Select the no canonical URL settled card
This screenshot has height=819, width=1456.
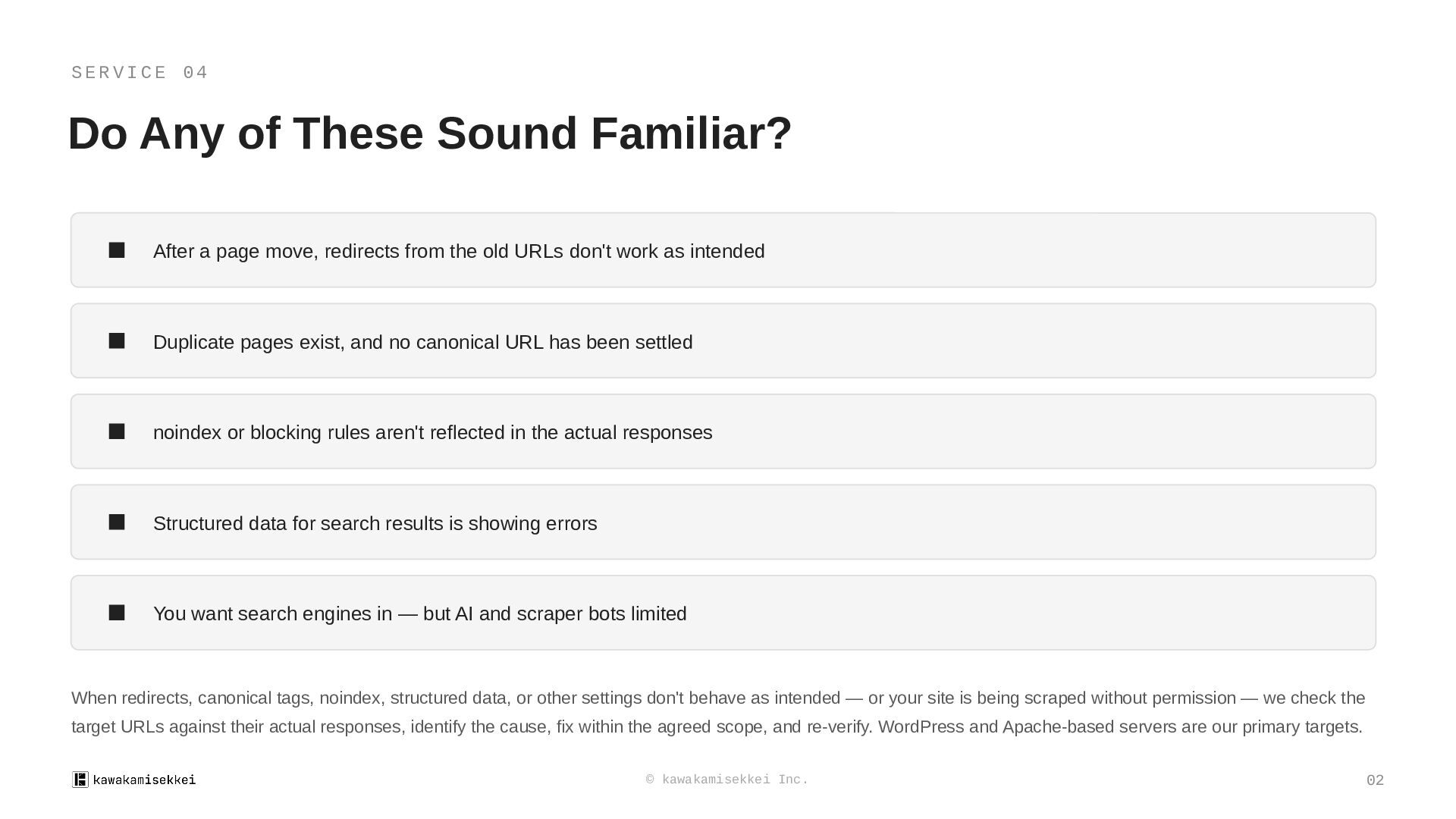(x=723, y=341)
